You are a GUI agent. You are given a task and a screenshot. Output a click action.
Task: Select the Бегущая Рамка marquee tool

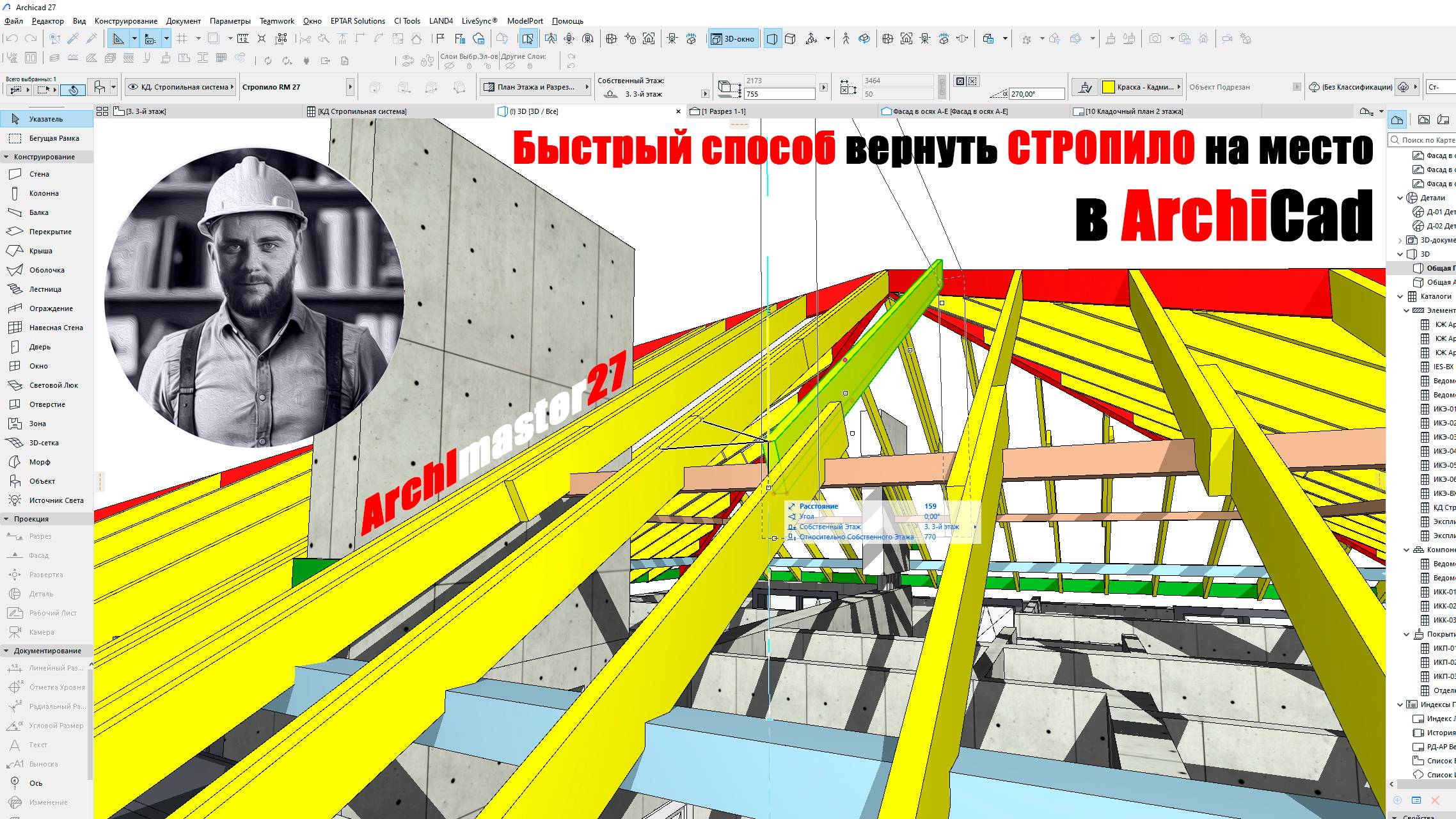click(54, 138)
